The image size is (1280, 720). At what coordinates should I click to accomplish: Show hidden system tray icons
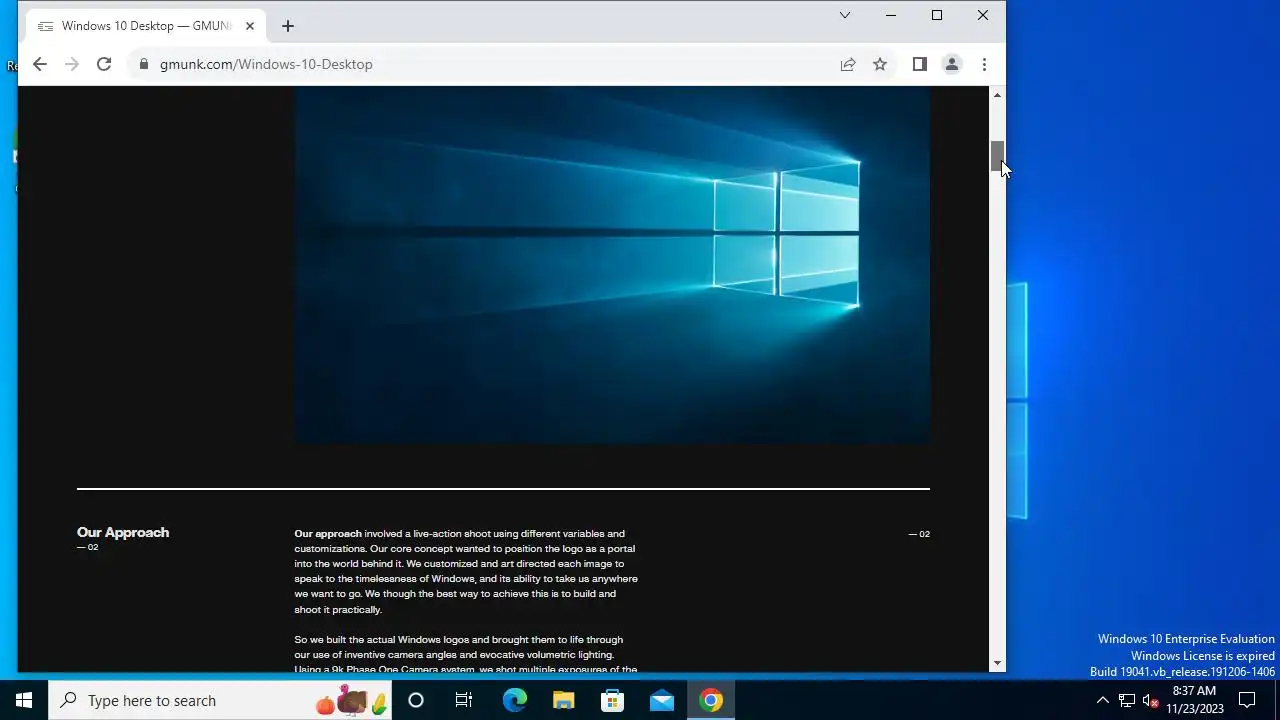(1103, 700)
